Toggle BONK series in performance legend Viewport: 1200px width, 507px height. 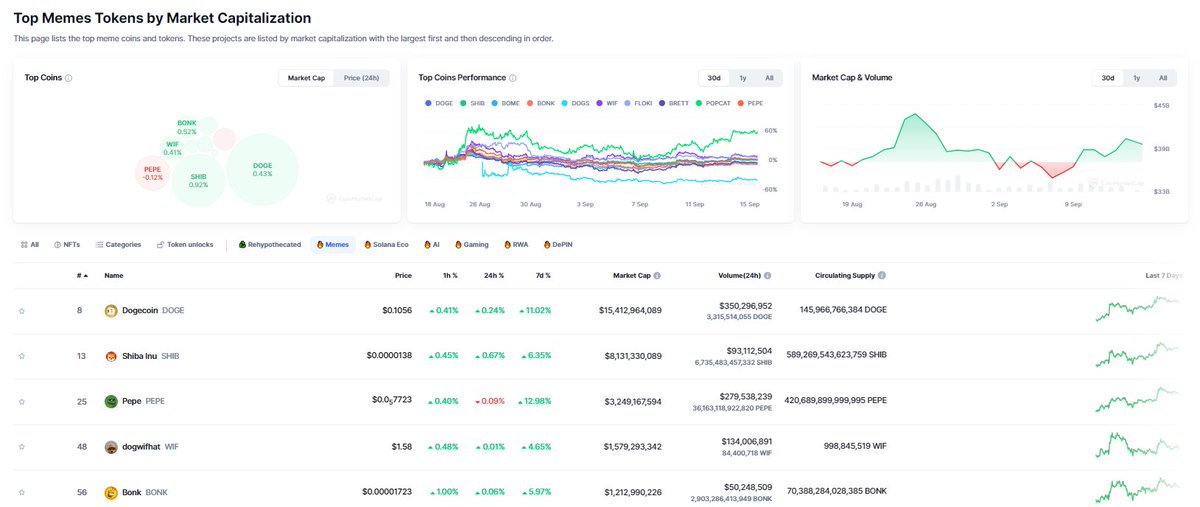pyautogui.click(x=541, y=102)
